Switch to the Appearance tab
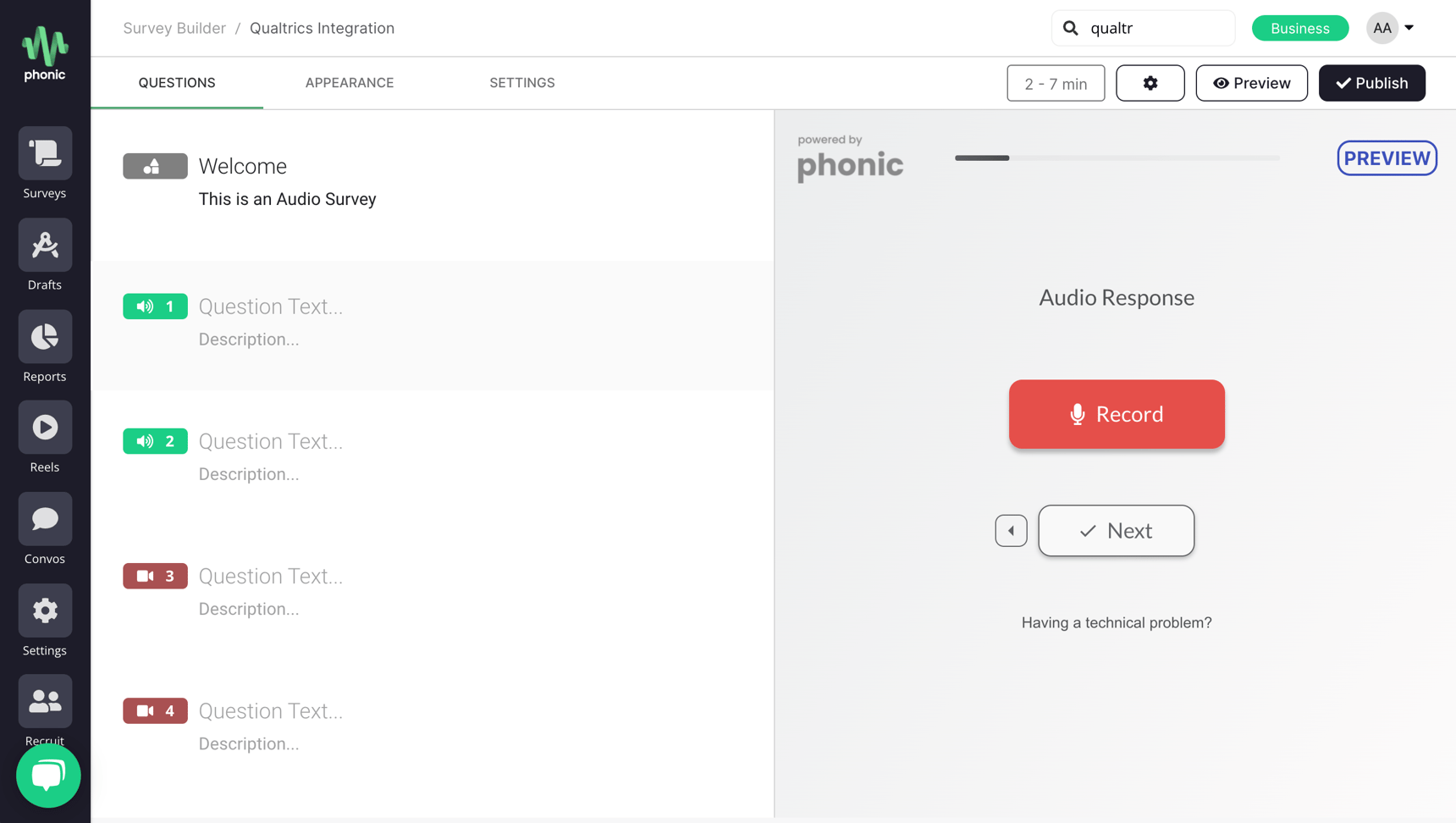Screen dimensions: 1456x823 click(x=350, y=82)
